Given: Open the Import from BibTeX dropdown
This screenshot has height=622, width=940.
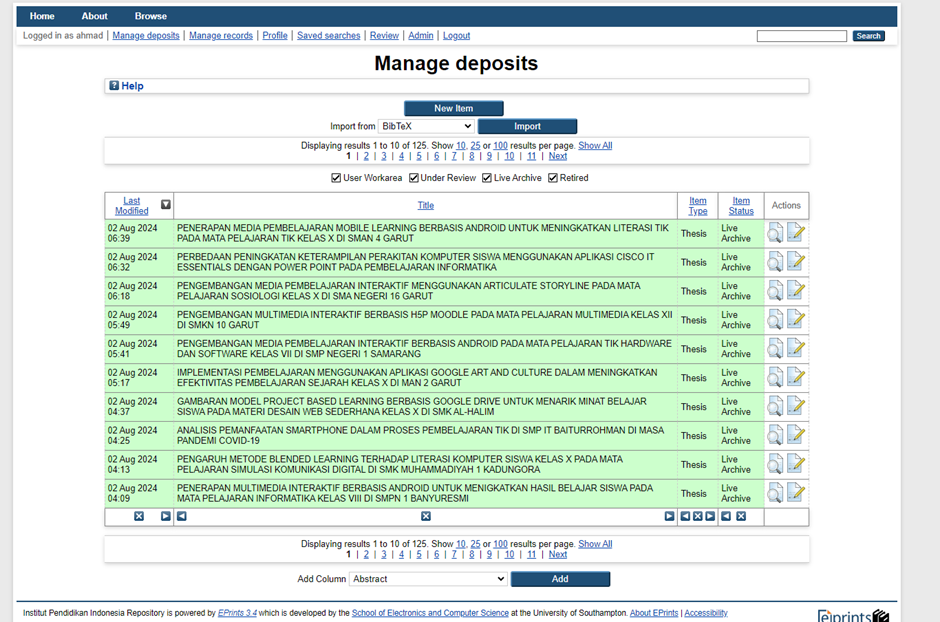Looking at the screenshot, I should click(x=426, y=126).
